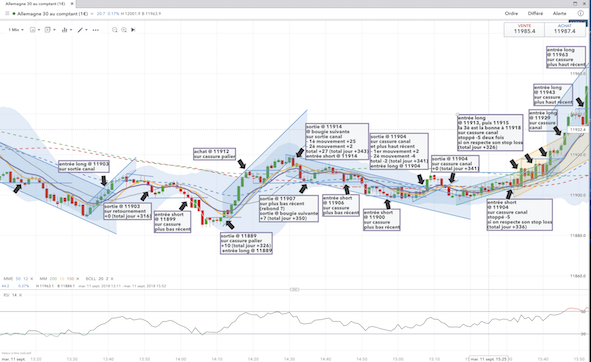Remove the MME indicator with its X
591x362 pixels.
[x=31, y=279]
